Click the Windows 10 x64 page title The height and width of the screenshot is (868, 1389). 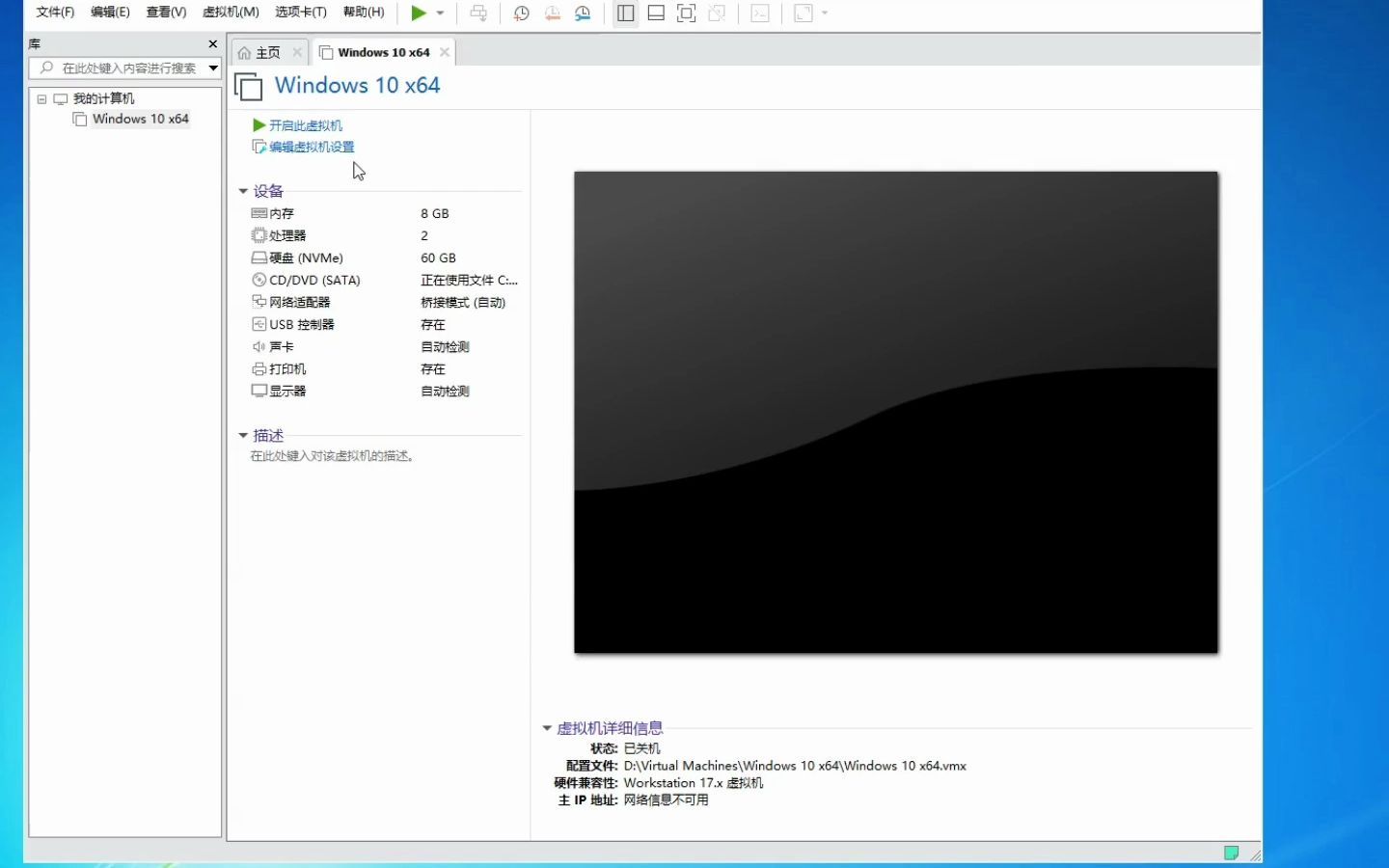click(358, 85)
